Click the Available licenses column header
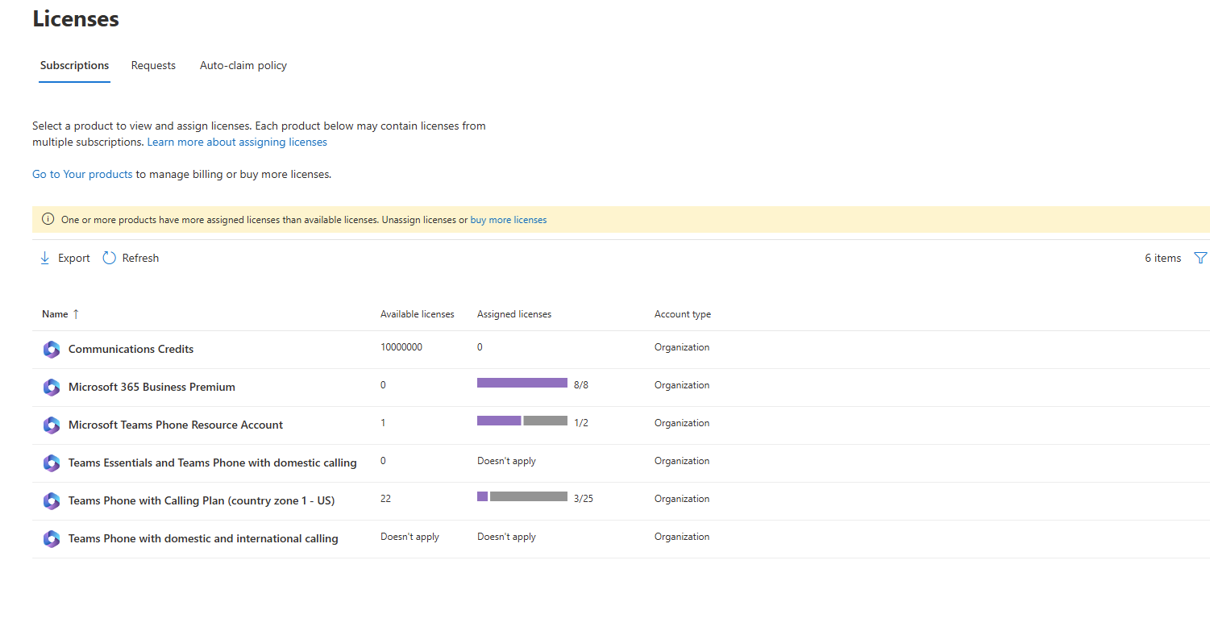 [417, 314]
